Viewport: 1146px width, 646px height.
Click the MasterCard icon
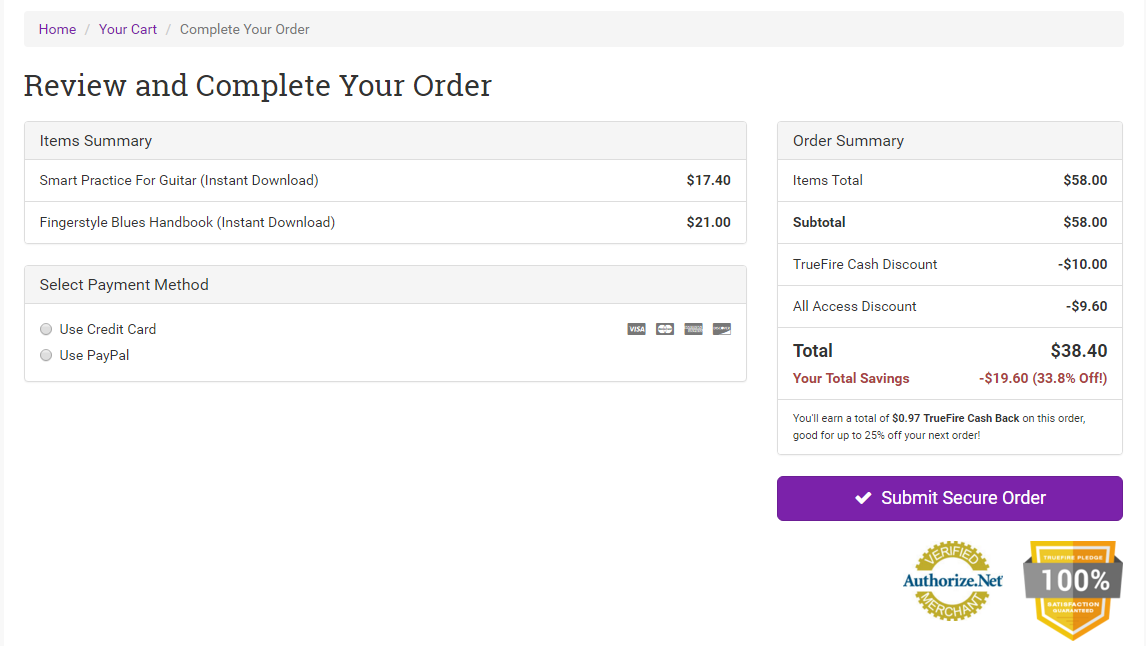(x=665, y=329)
